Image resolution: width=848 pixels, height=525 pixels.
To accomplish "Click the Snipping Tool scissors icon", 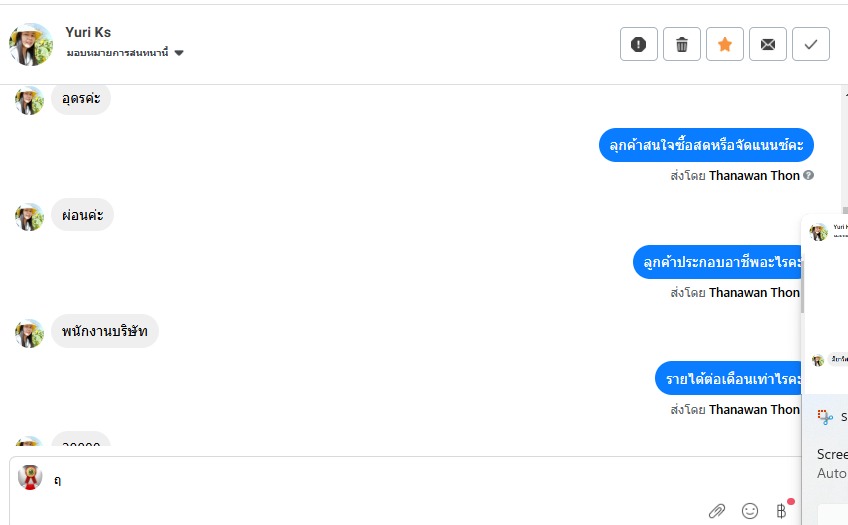I will [825, 417].
